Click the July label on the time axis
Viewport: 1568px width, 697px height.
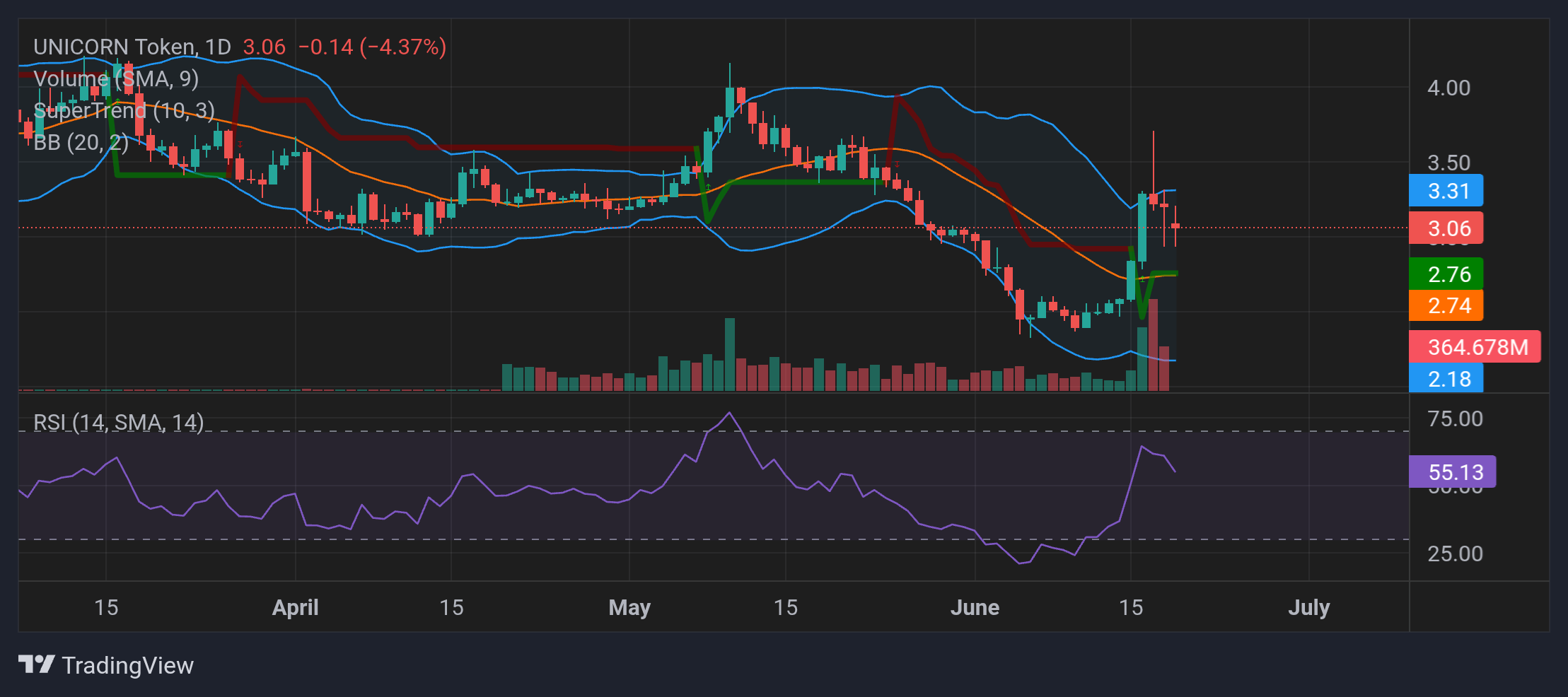[1309, 607]
